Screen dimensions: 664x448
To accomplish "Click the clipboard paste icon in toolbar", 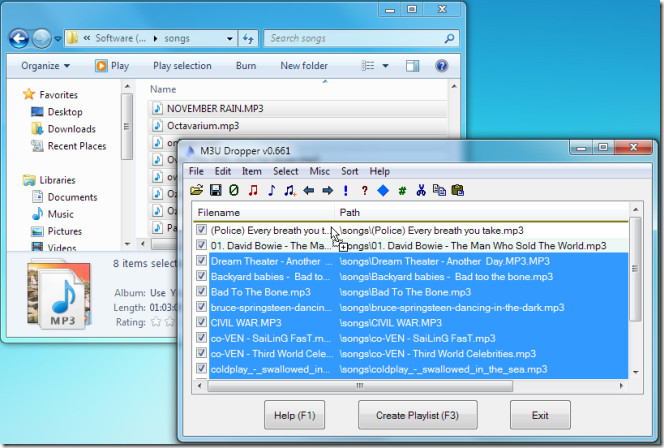I will coord(458,190).
